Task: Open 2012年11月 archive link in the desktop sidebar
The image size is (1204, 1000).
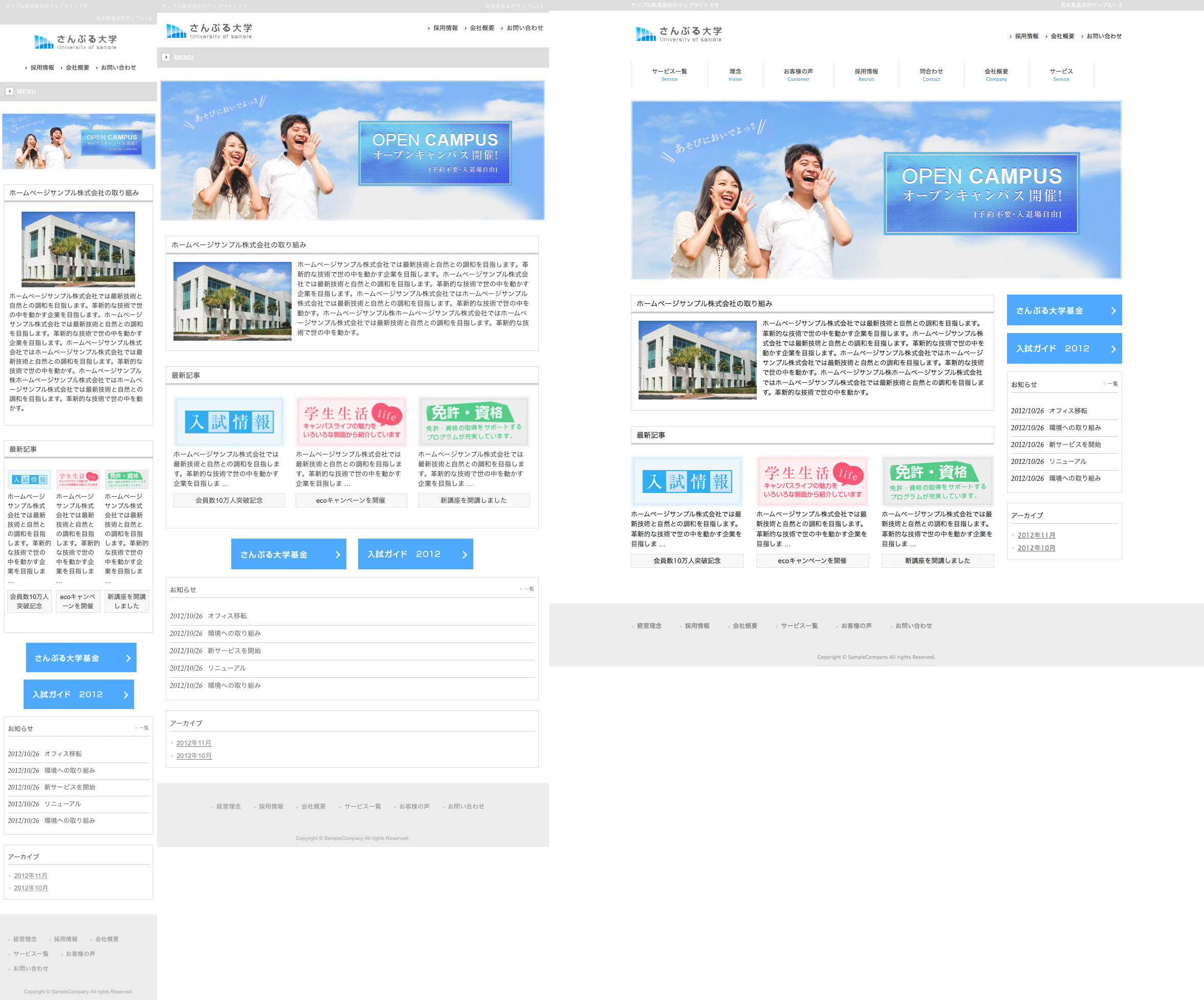Action: pyautogui.click(x=1036, y=535)
